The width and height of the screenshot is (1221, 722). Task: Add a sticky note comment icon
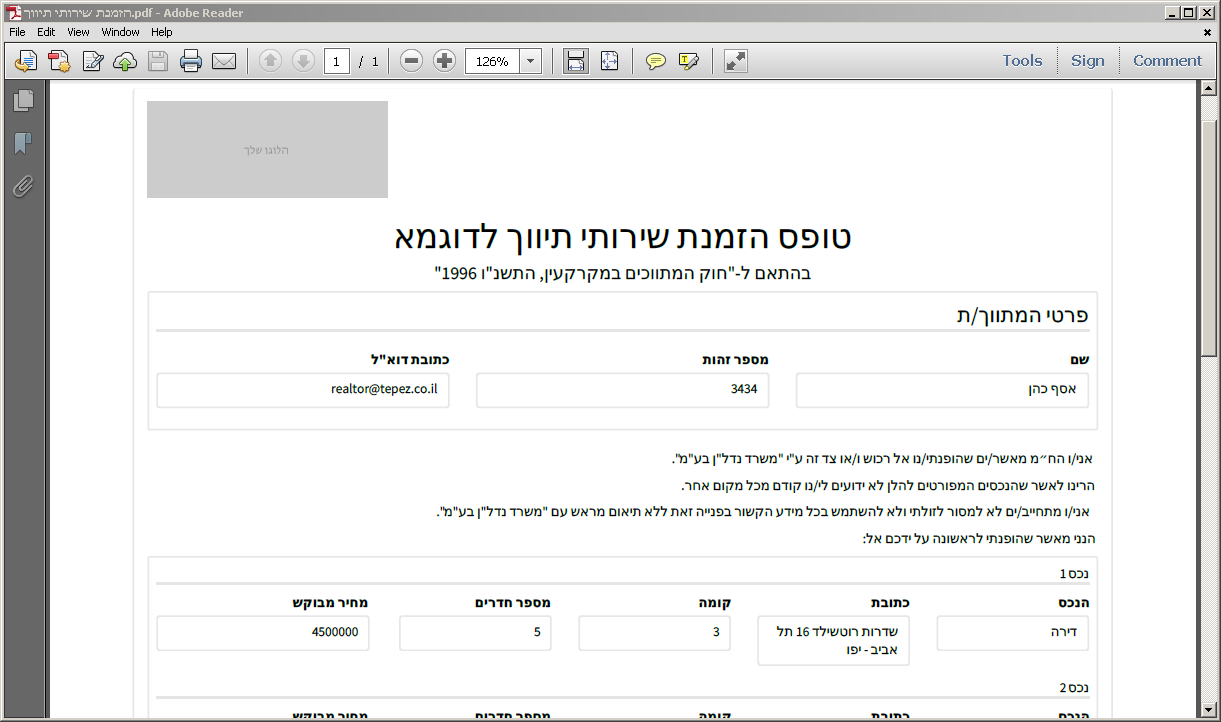[656, 61]
